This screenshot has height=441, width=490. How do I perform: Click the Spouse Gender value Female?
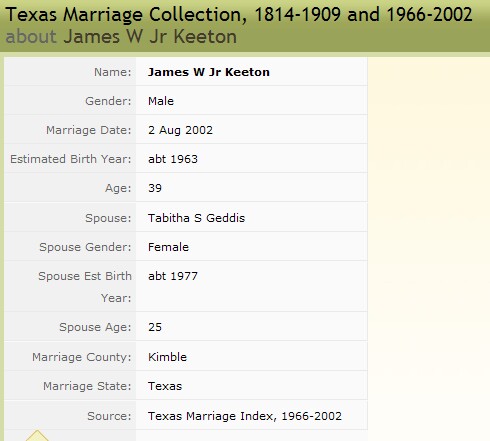click(x=168, y=247)
